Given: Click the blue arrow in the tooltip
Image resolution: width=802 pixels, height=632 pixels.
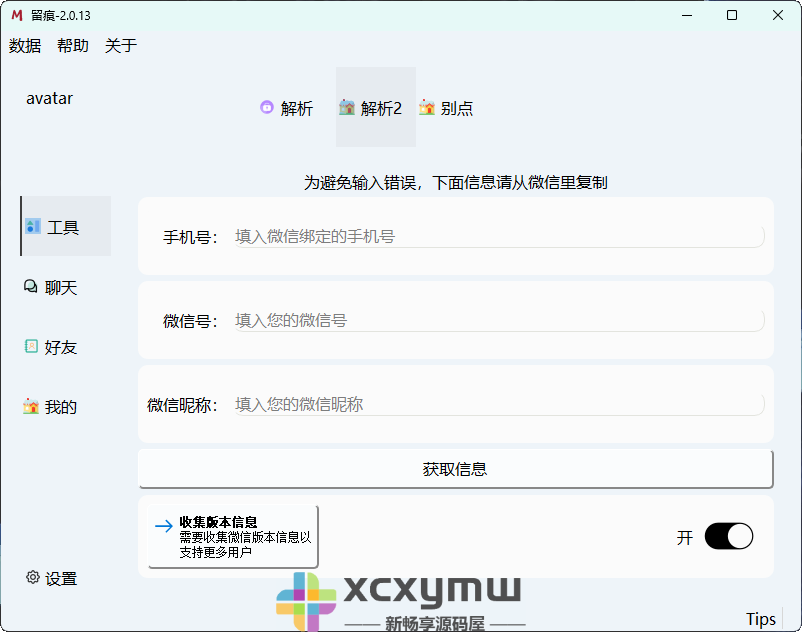Looking at the screenshot, I should coord(163,524).
